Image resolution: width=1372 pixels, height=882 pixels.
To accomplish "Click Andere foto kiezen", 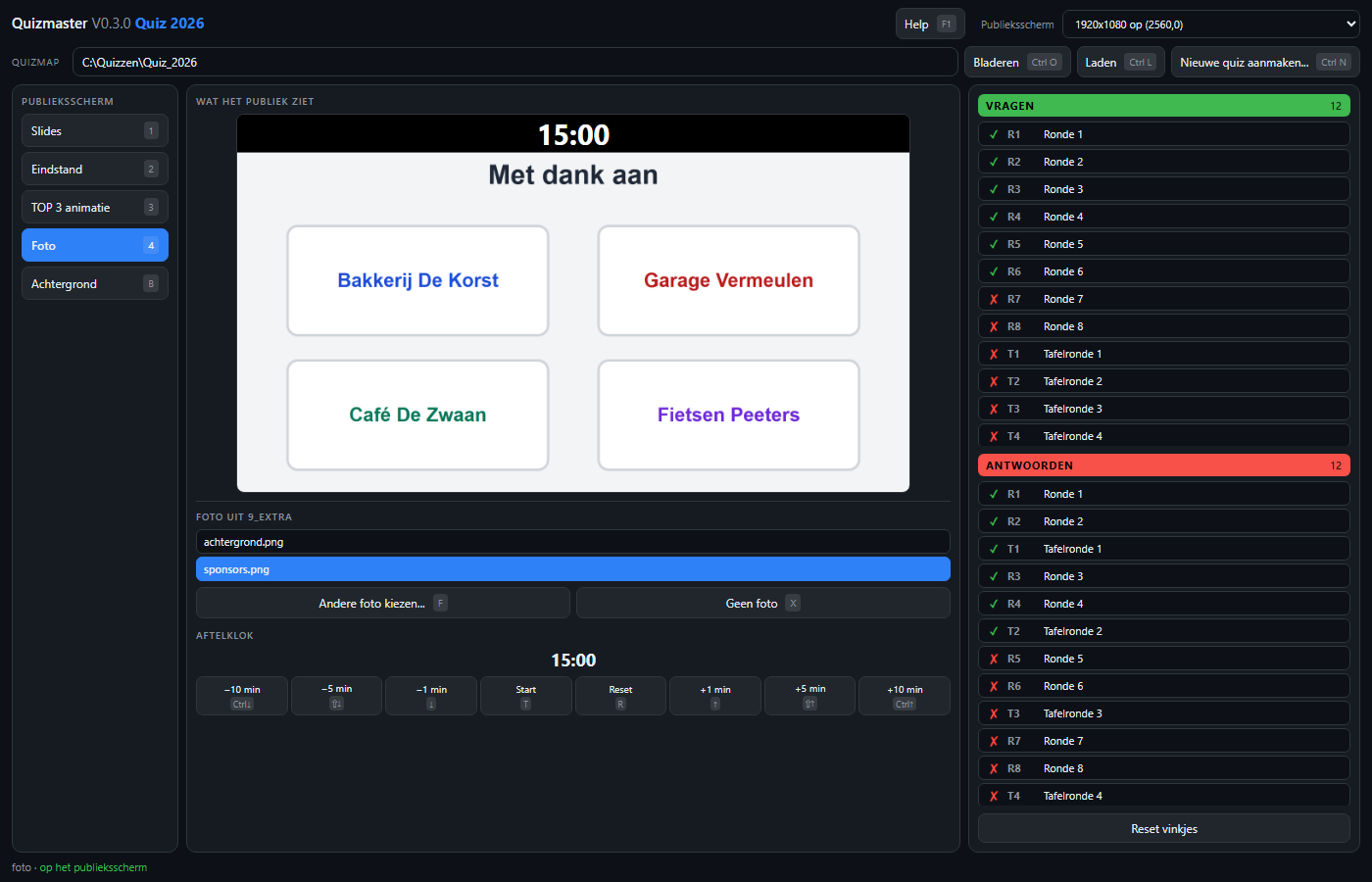I will pyautogui.click(x=383, y=603).
